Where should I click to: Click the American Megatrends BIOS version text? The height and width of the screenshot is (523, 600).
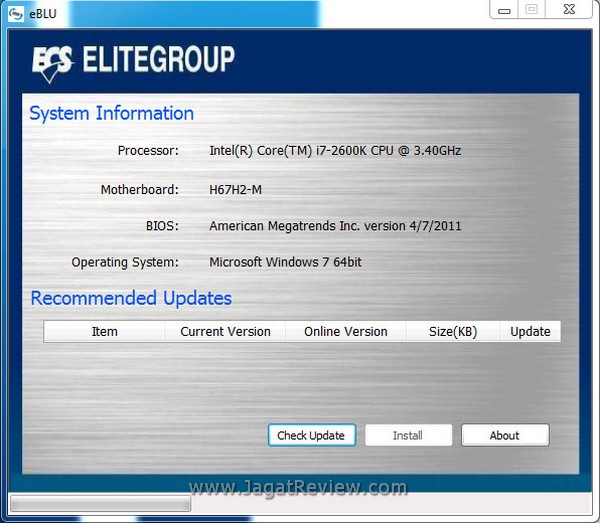[335, 226]
